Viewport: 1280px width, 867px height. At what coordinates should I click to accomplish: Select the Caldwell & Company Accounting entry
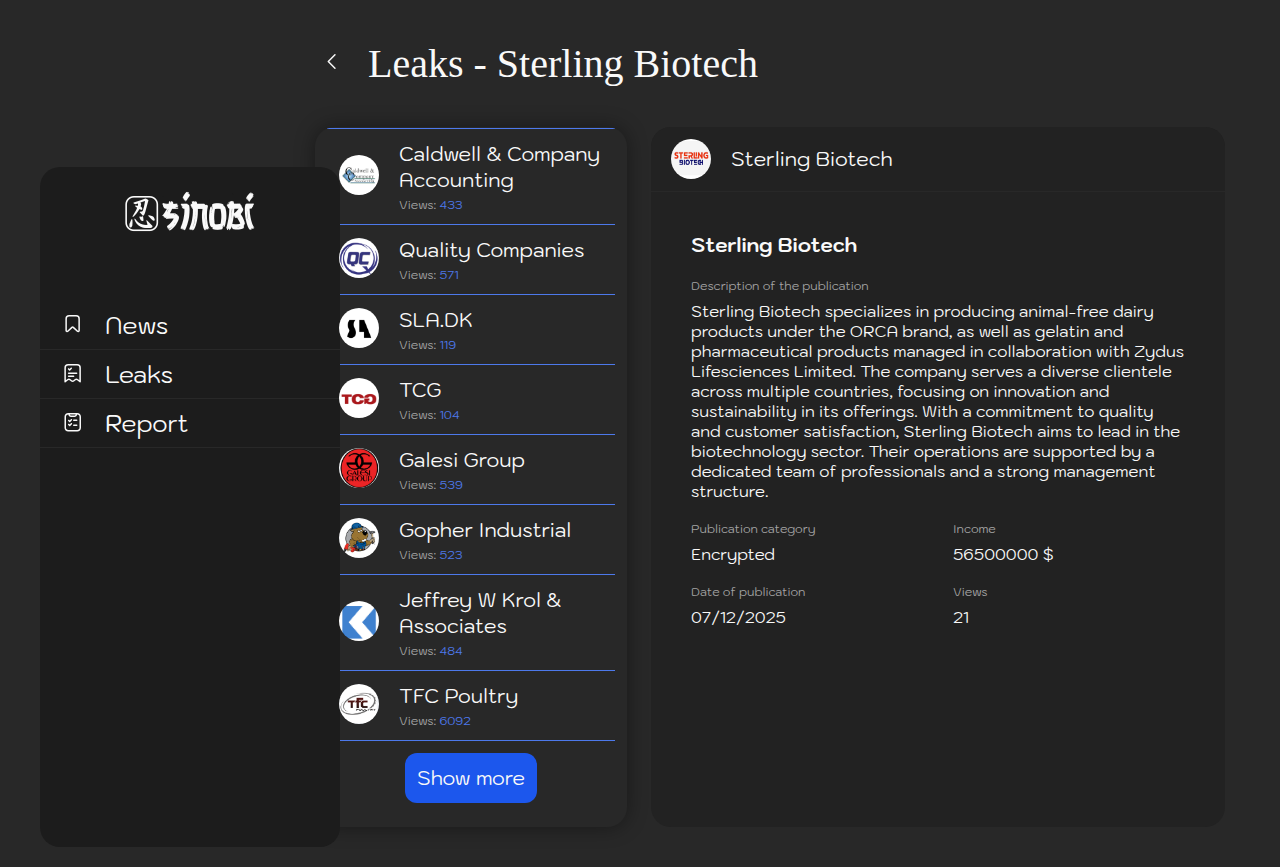[x=499, y=168]
